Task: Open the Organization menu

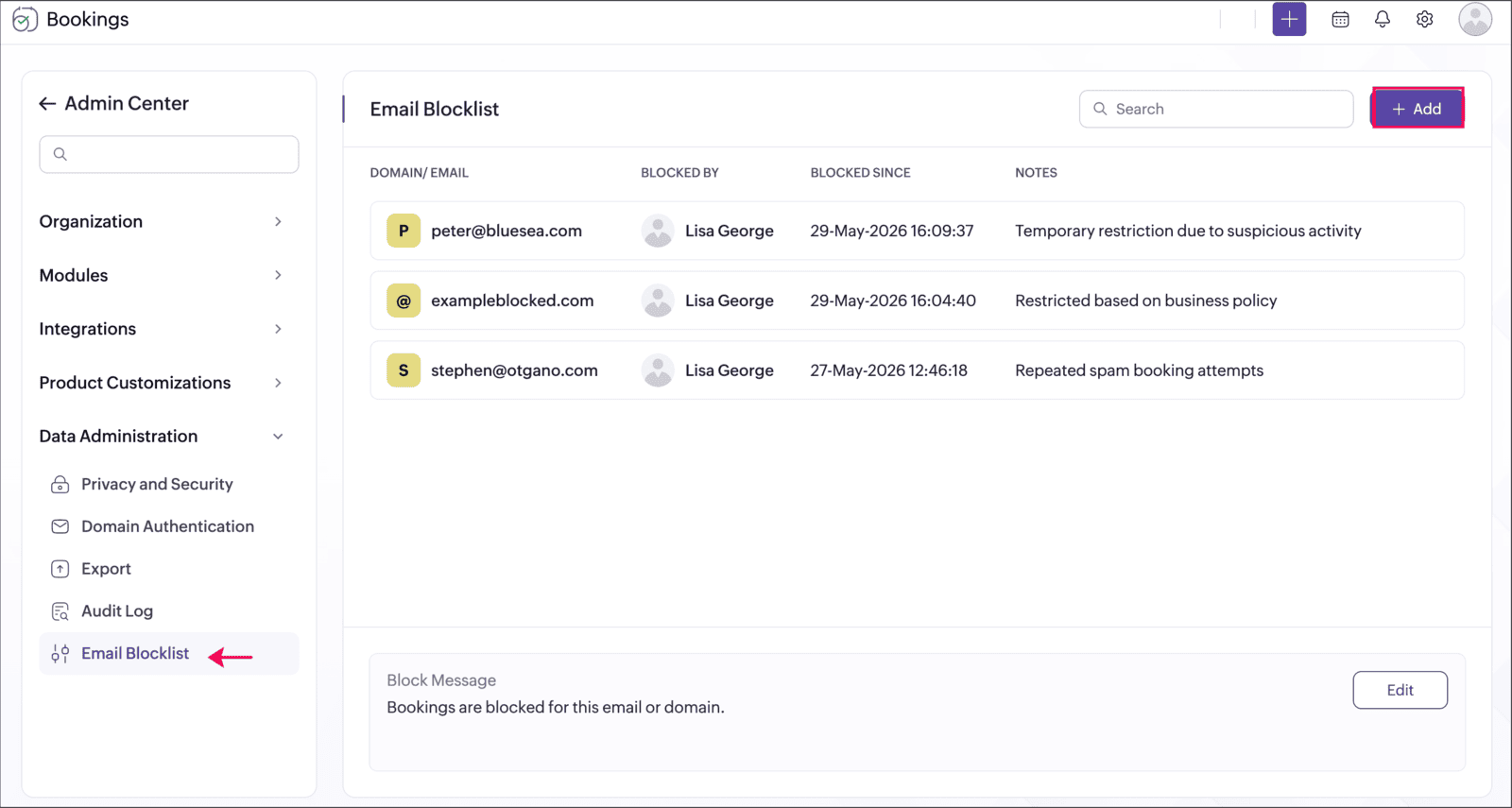Action: [x=91, y=221]
